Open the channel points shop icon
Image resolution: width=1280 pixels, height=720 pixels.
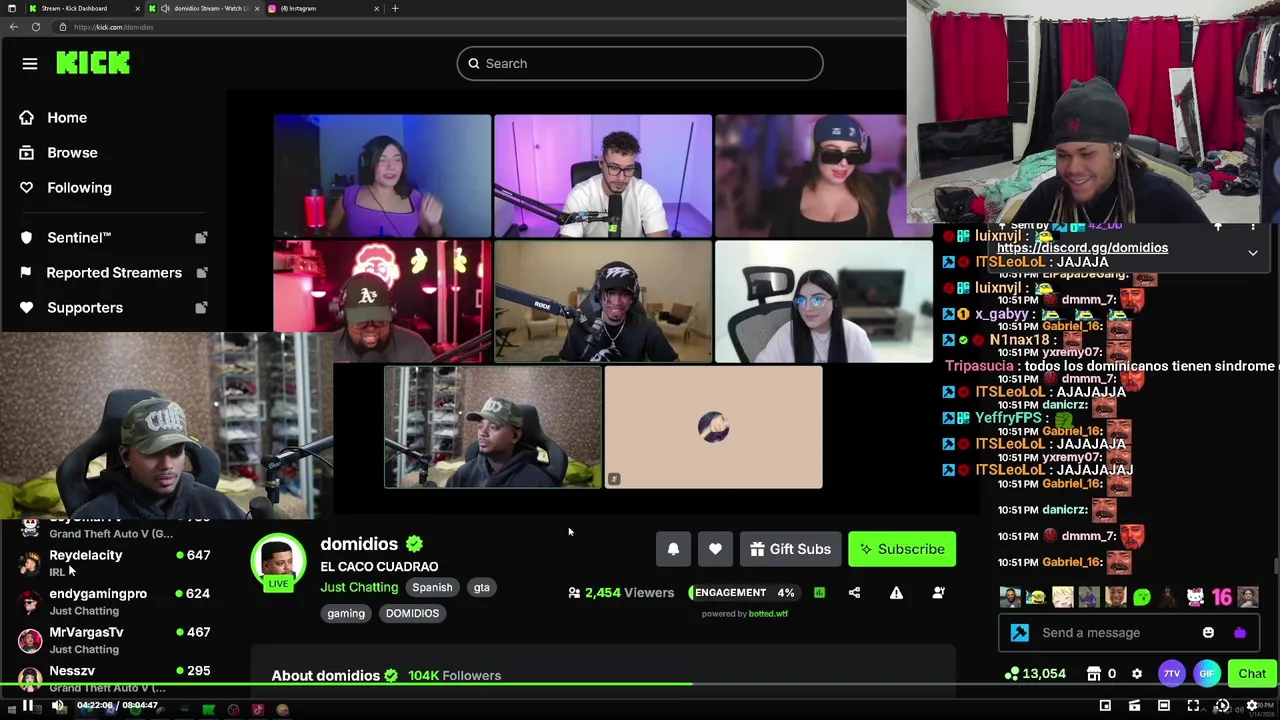[x=1094, y=674]
